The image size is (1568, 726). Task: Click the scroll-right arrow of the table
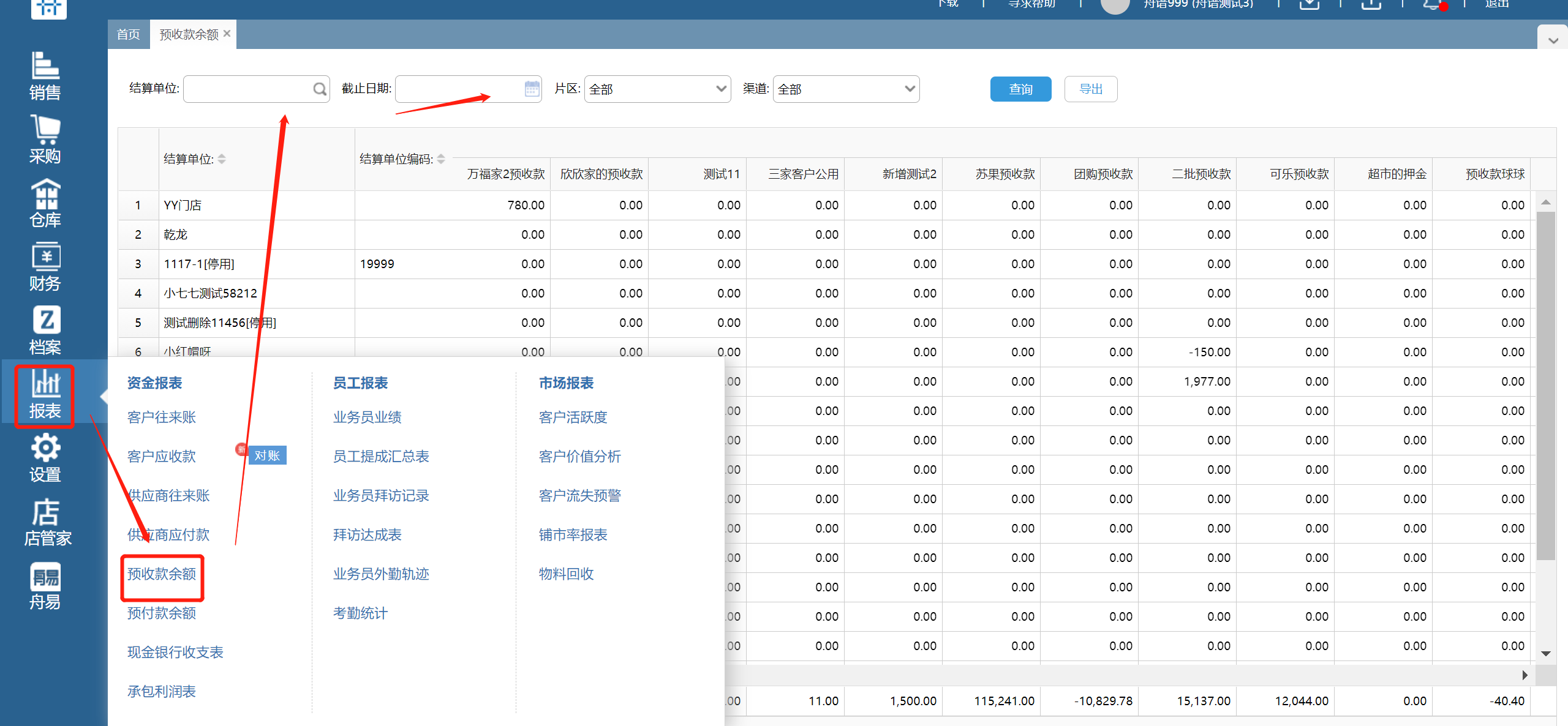(x=1525, y=675)
